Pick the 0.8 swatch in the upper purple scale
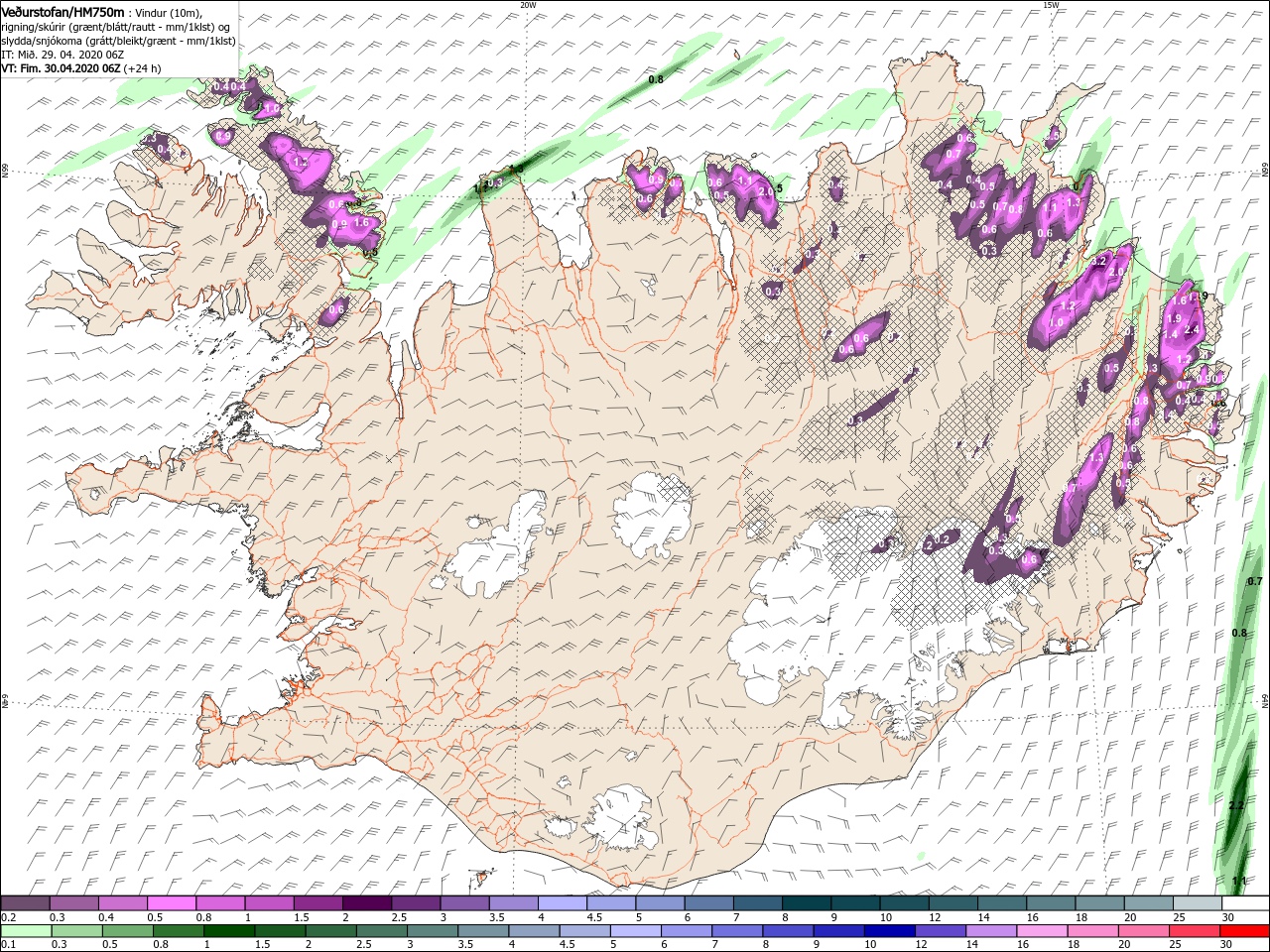This screenshot has width=1270, height=952. pos(220,903)
